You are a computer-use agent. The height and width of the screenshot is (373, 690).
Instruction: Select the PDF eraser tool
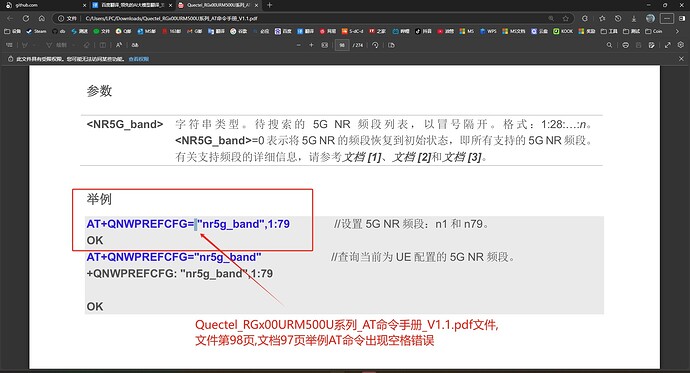[87, 45]
